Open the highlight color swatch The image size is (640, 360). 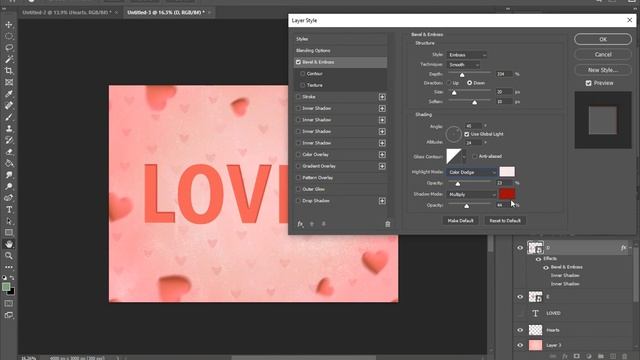click(x=507, y=171)
